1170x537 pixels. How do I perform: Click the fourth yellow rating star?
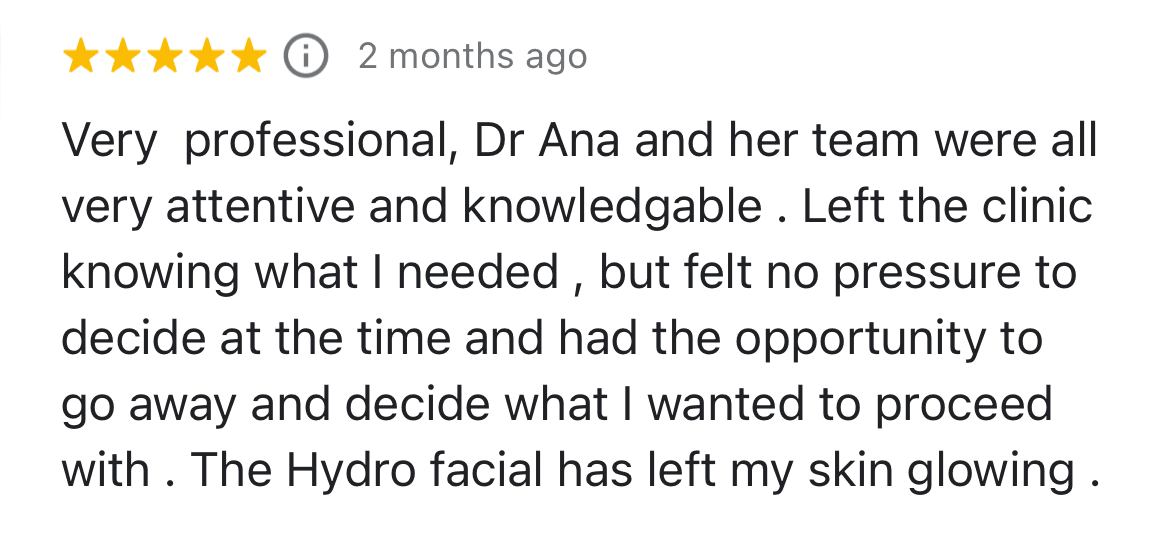click(206, 57)
